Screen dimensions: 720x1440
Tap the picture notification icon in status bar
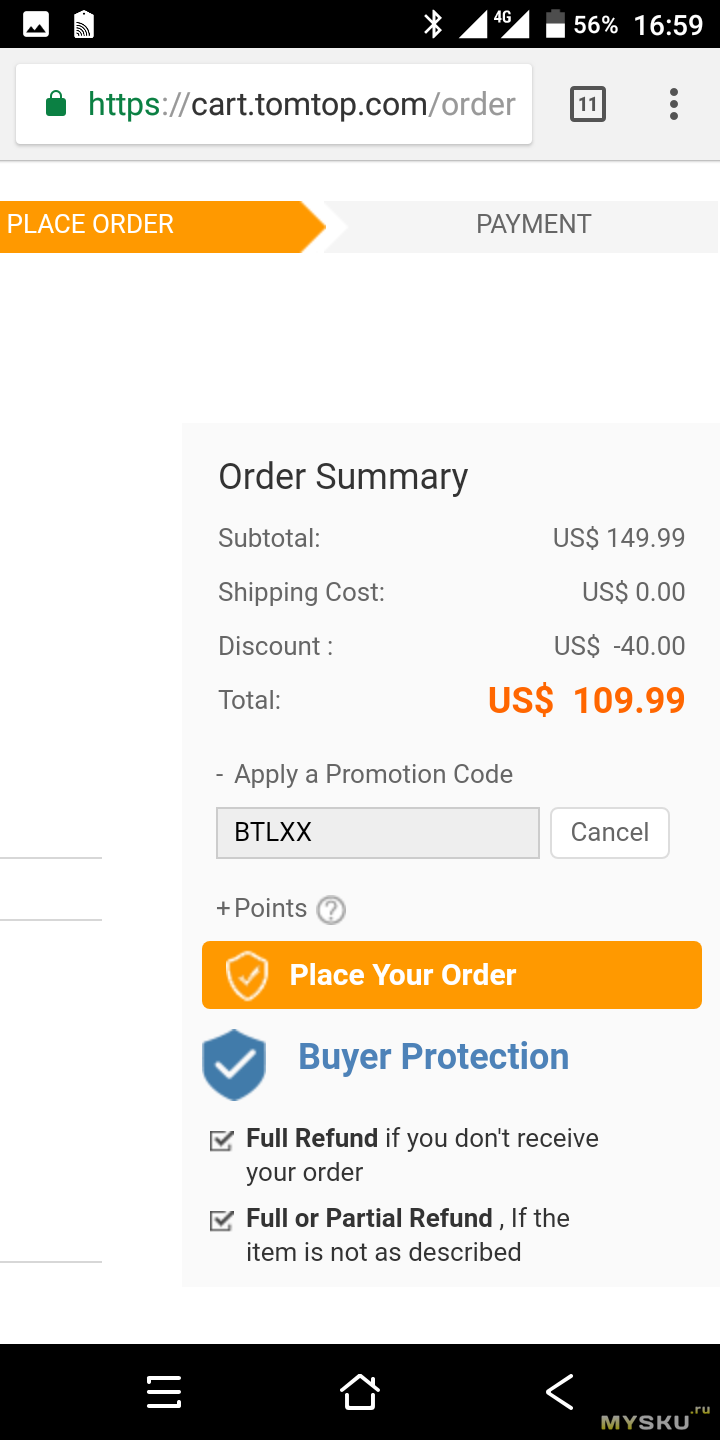(x=36, y=24)
